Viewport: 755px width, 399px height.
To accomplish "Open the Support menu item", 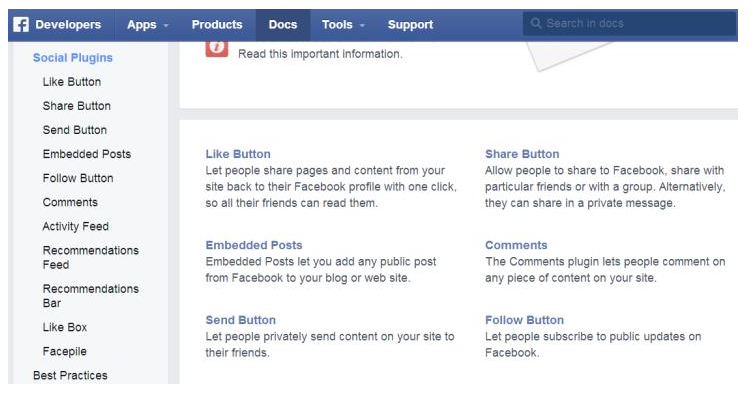I will [x=410, y=25].
